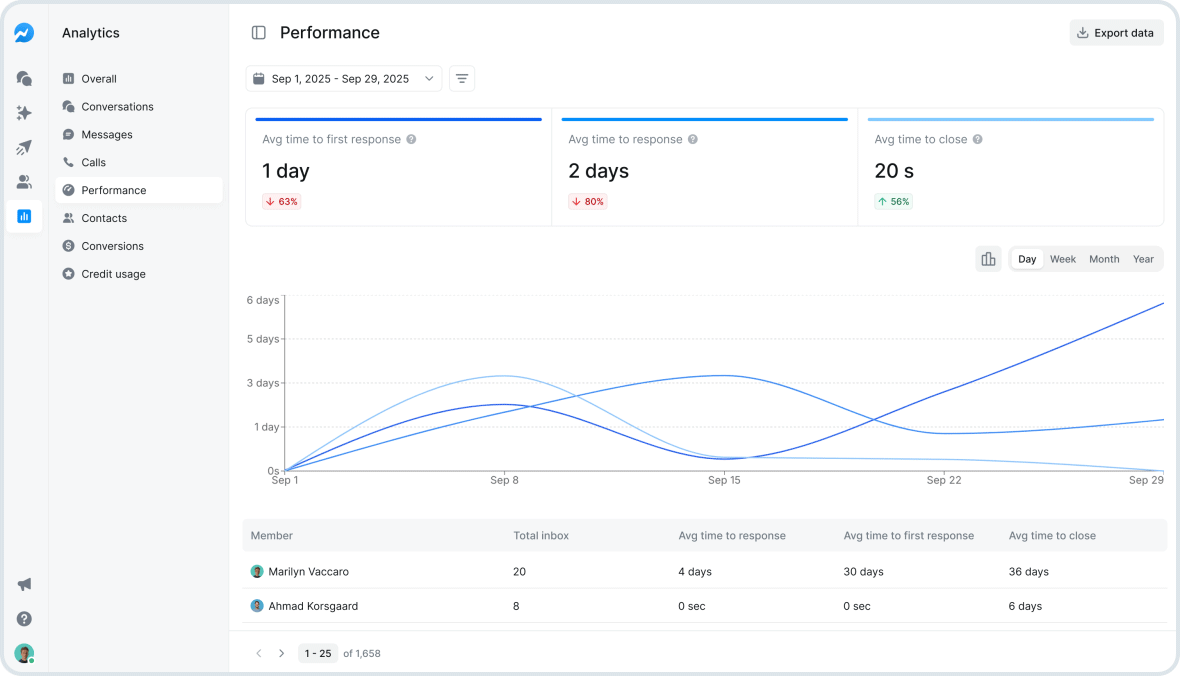Open the Messenger logo icon
Screen dimensions: 1180x676
[x=23, y=32]
